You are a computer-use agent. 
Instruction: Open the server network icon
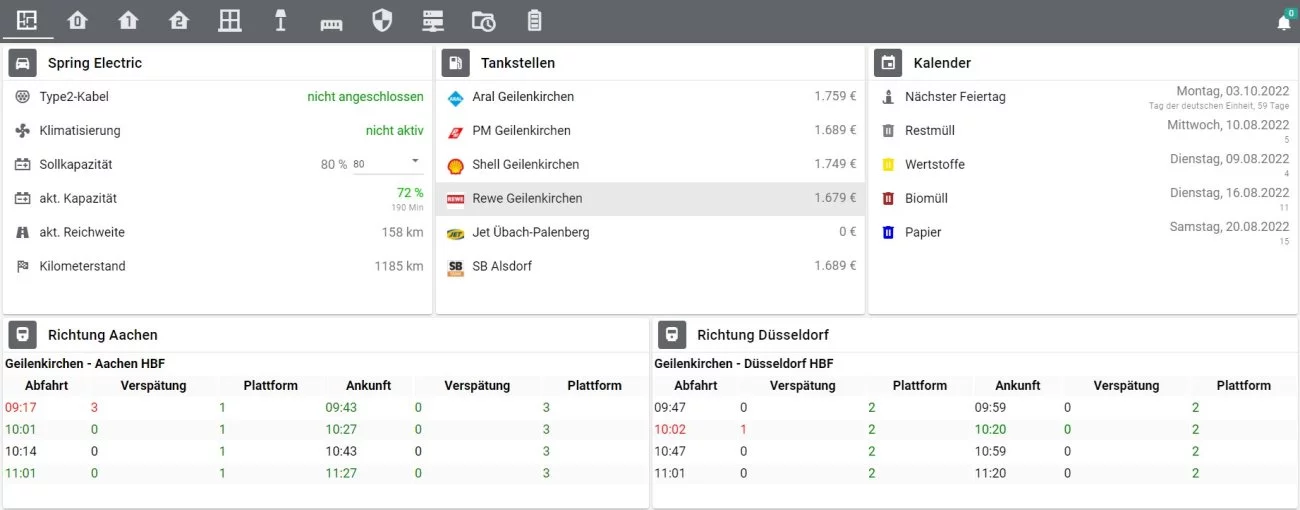tap(433, 20)
